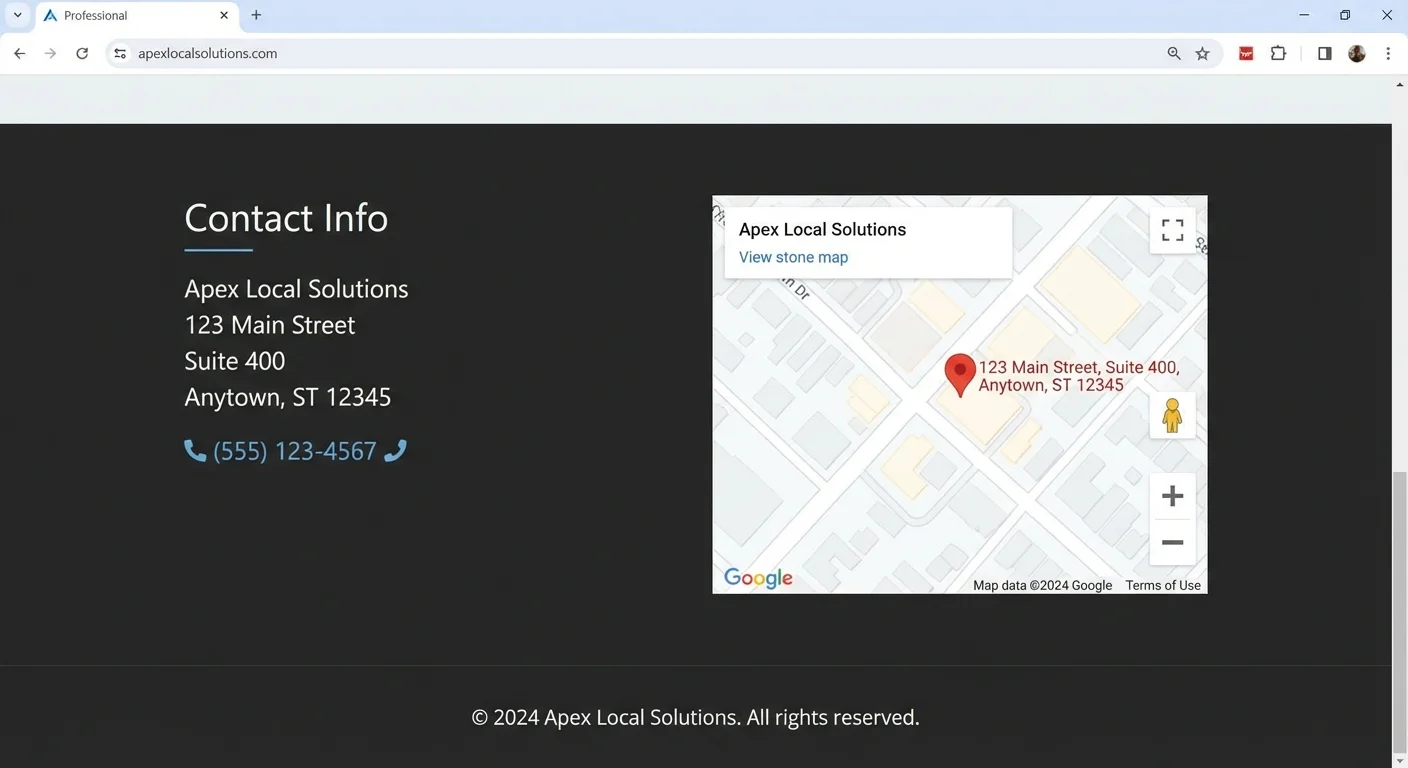Screen dimensions: 1408x768
Task: Click the red location pin on the map
Action: coord(960,375)
